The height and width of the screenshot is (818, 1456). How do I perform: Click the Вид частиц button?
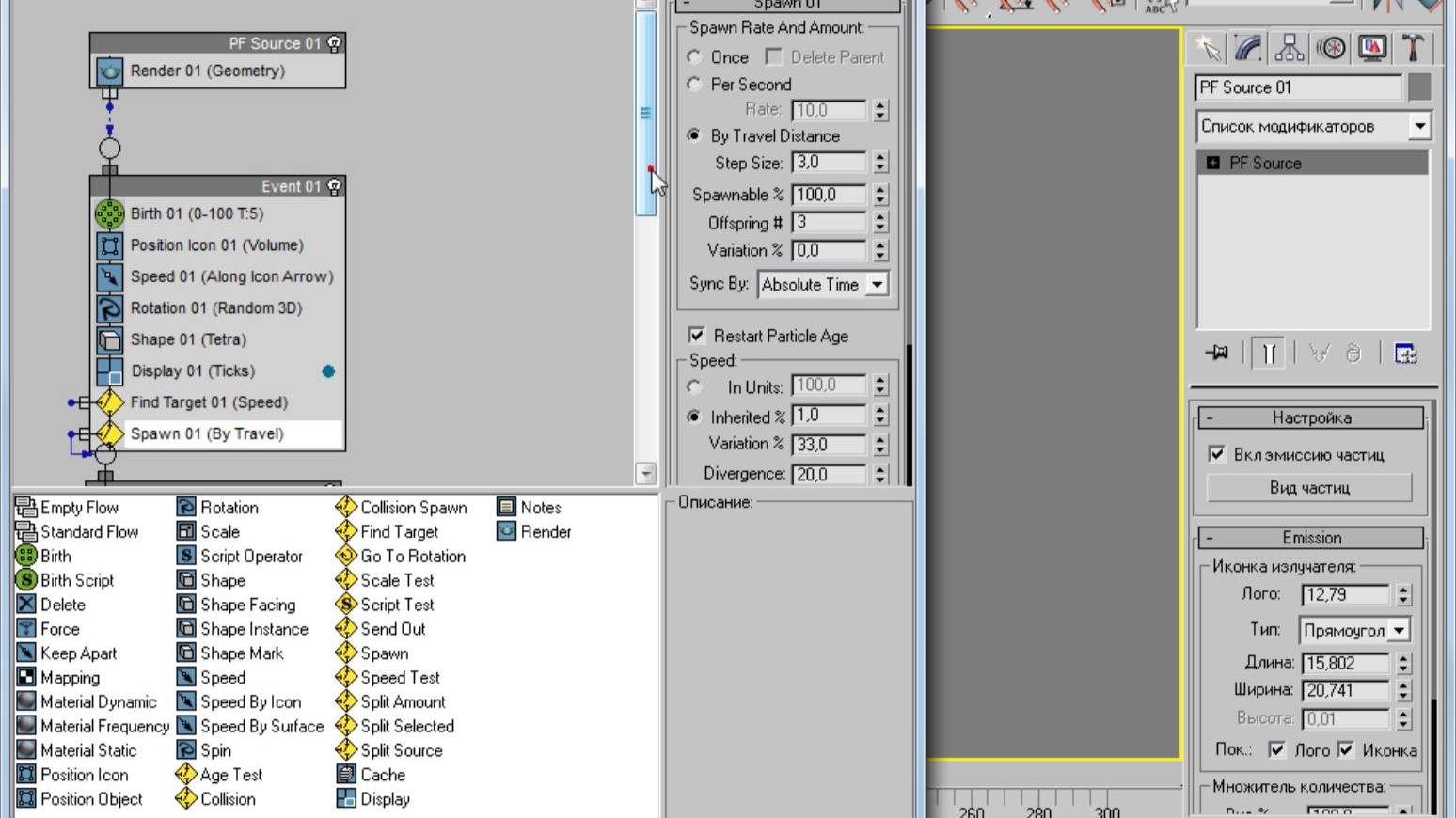[1309, 488]
